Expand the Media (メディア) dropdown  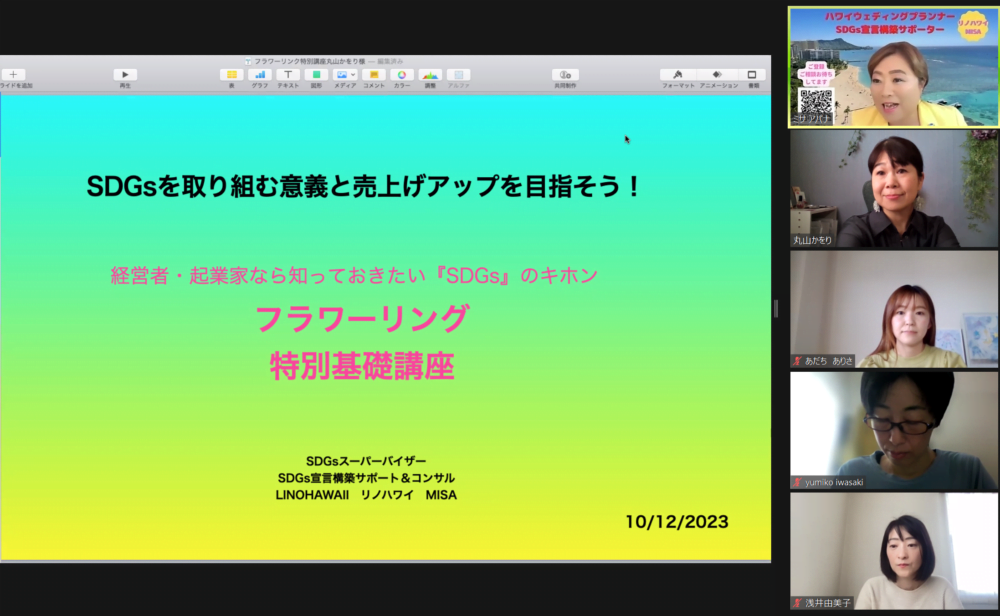point(345,74)
